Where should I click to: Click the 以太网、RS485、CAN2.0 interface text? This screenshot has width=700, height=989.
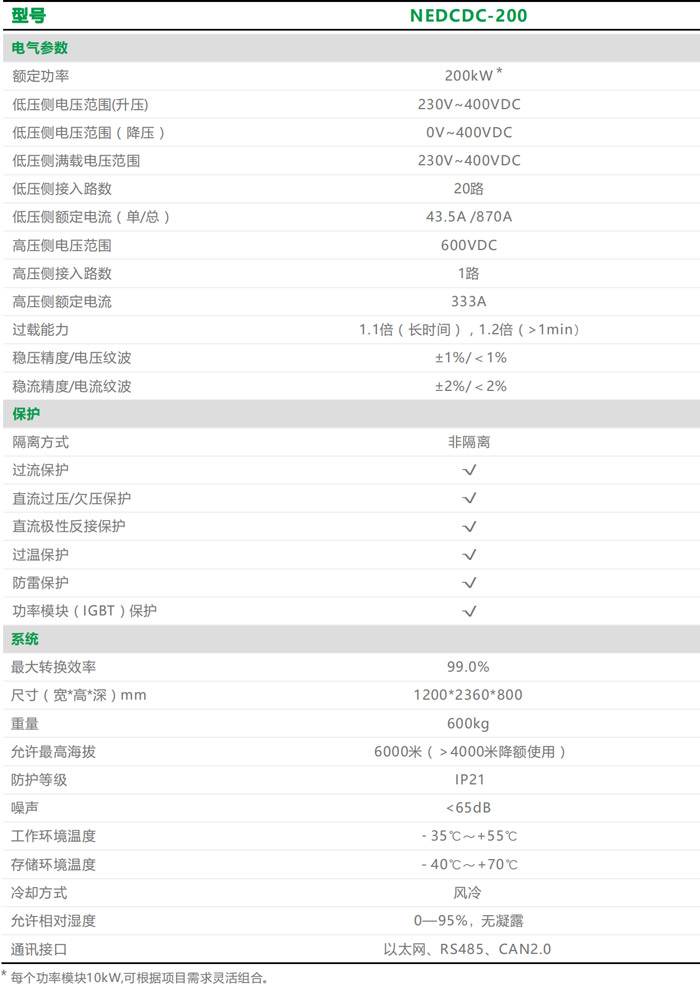click(468, 949)
